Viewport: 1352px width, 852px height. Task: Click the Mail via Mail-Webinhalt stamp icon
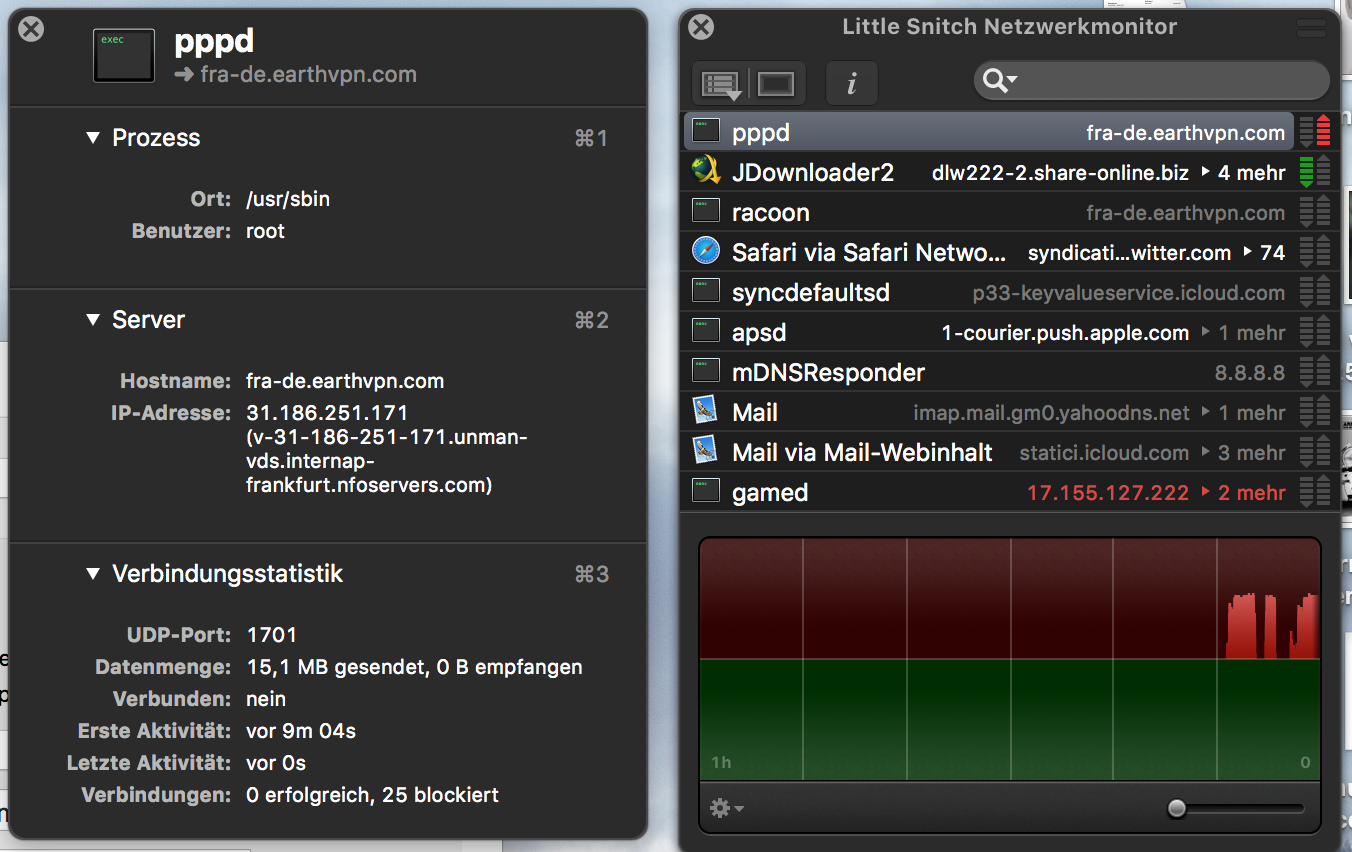point(706,451)
